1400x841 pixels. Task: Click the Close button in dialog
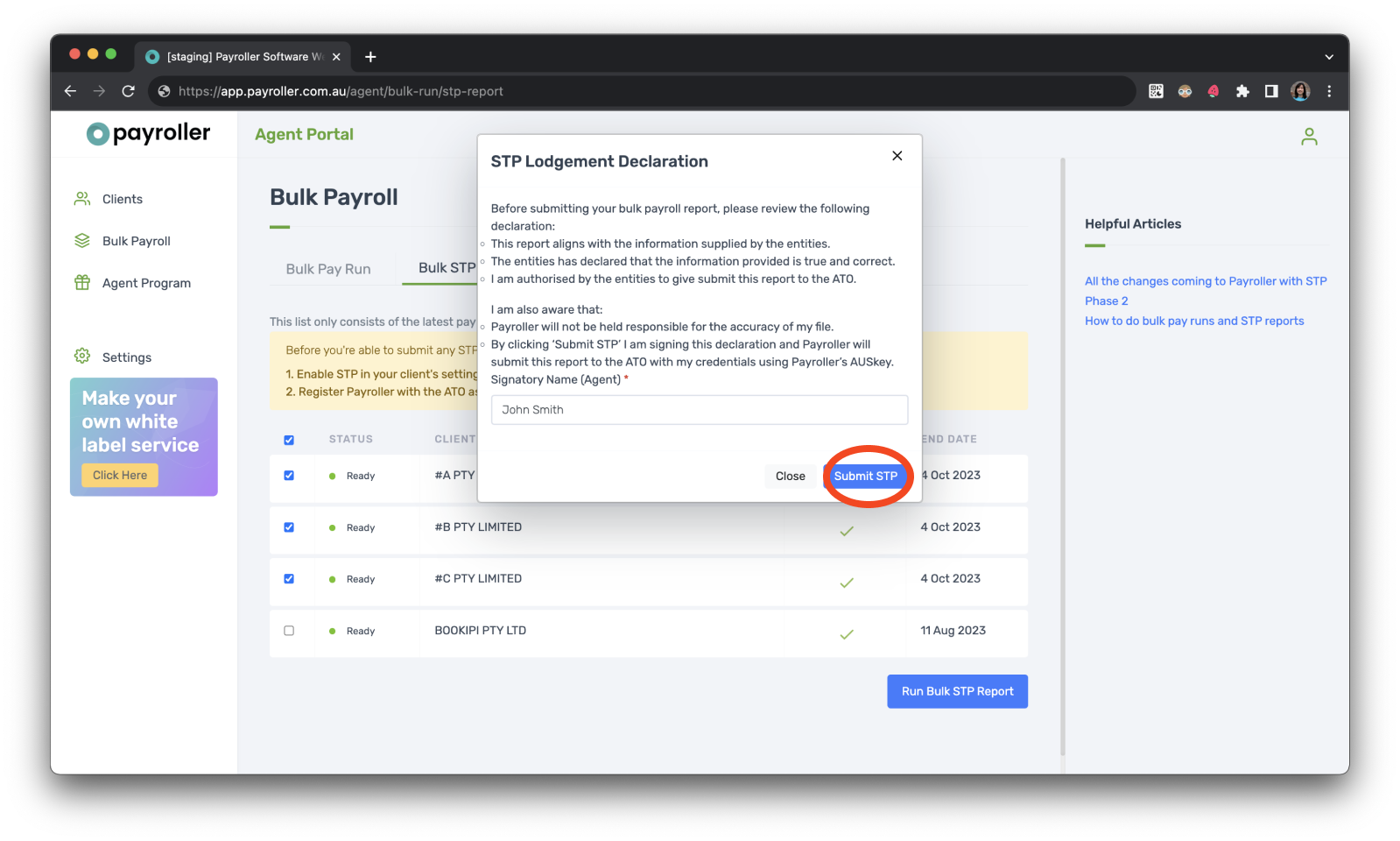click(790, 476)
